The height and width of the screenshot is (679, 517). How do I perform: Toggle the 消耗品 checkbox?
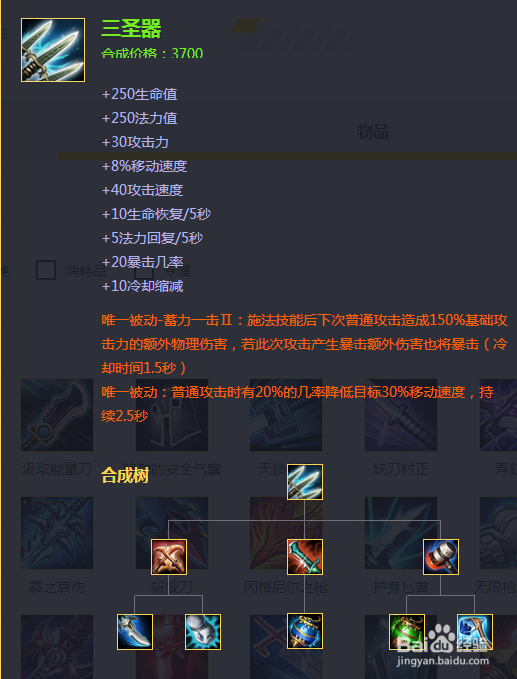[46, 270]
